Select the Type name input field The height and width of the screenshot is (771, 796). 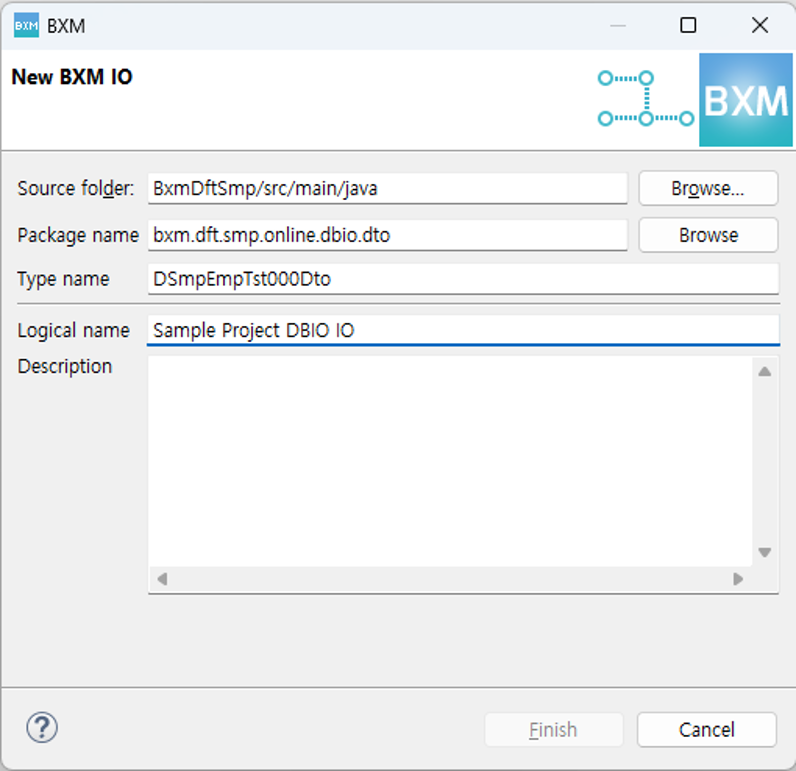(x=462, y=279)
